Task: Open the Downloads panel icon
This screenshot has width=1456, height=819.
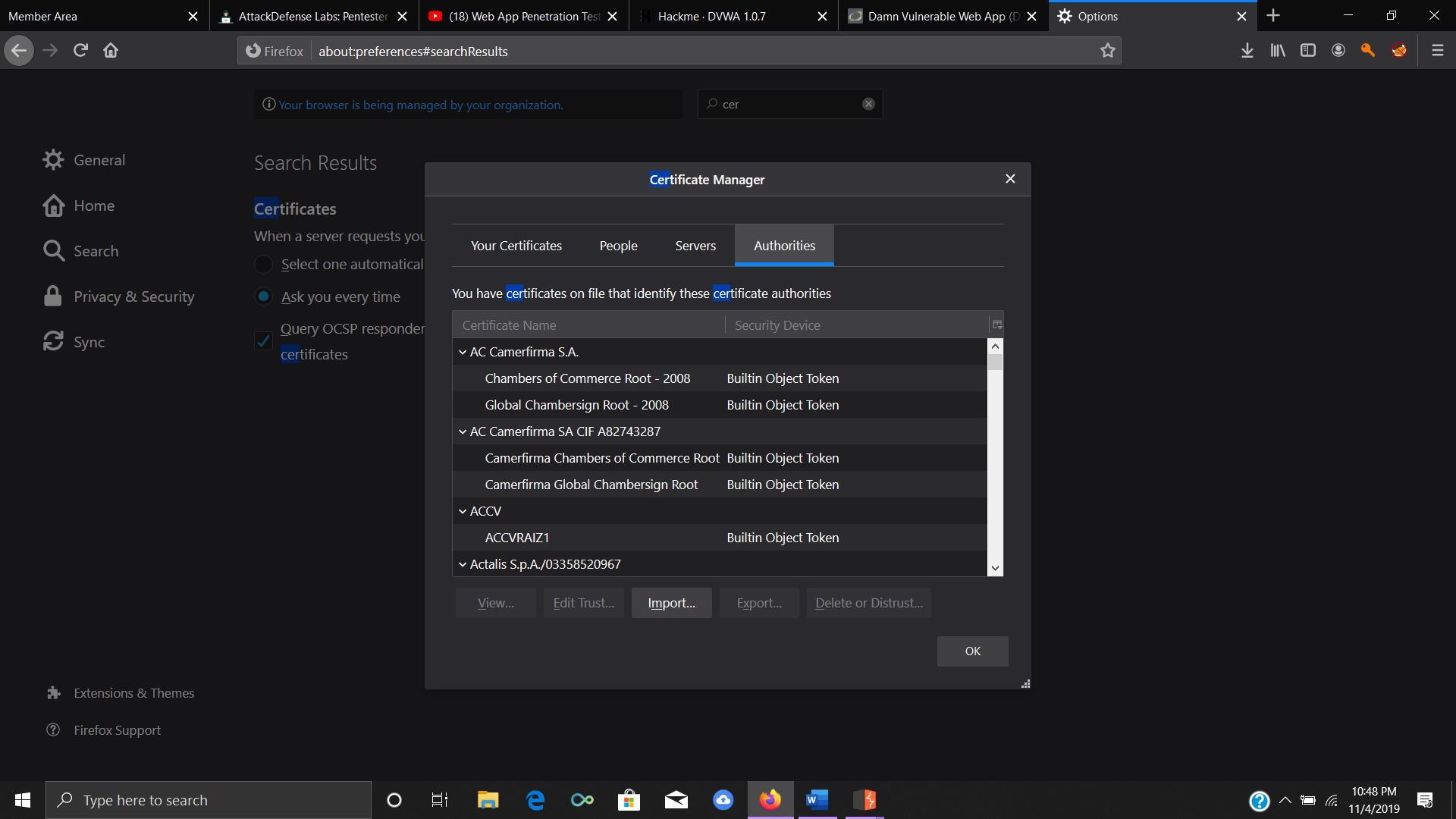Action: coord(1247,51)
